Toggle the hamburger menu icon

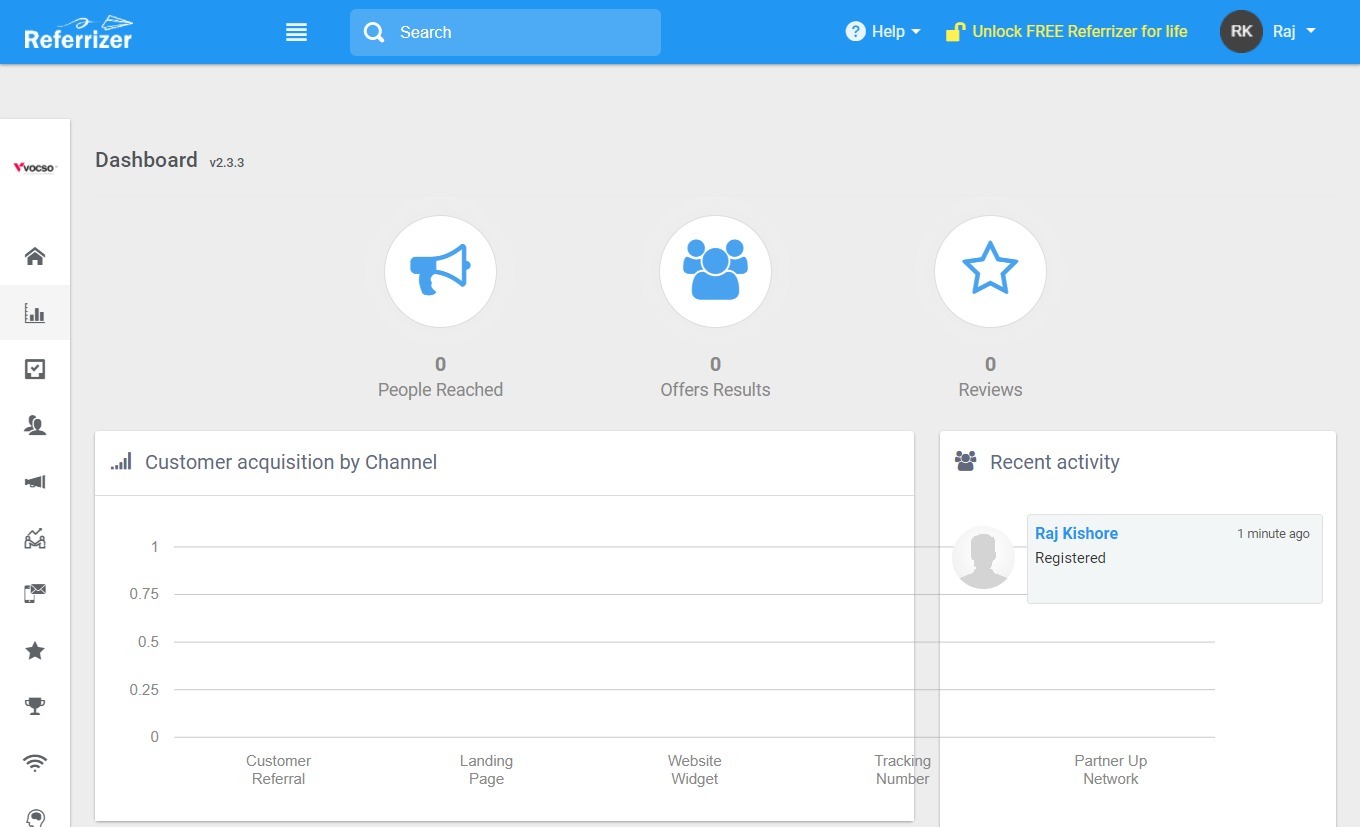[x=296, y=32]
